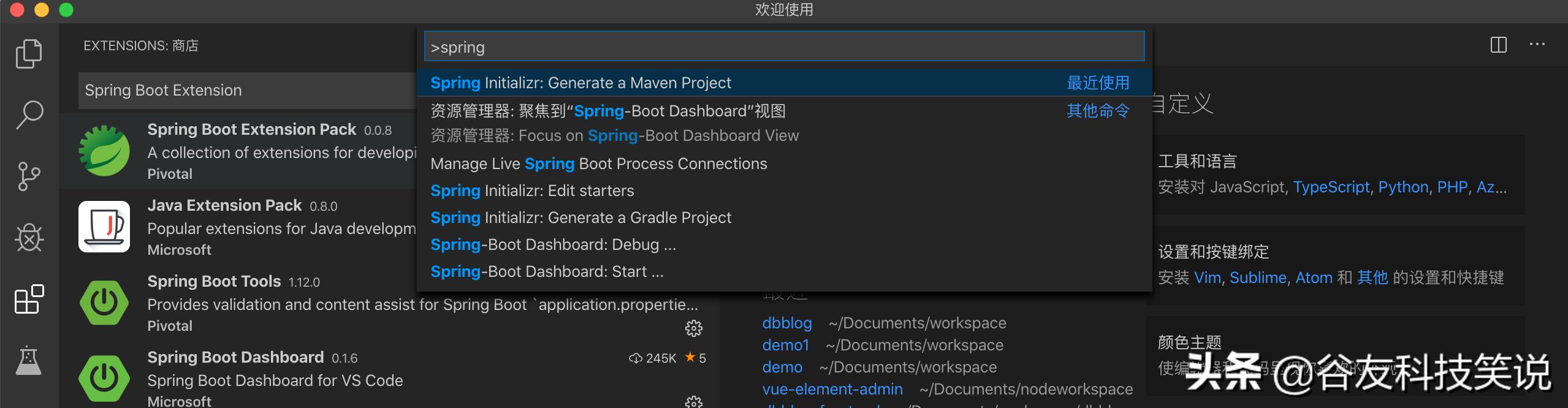Screen dimensions: 1568x408
Task: Open Spring Boot Tools extension title
Action: [x=214, y=281]
